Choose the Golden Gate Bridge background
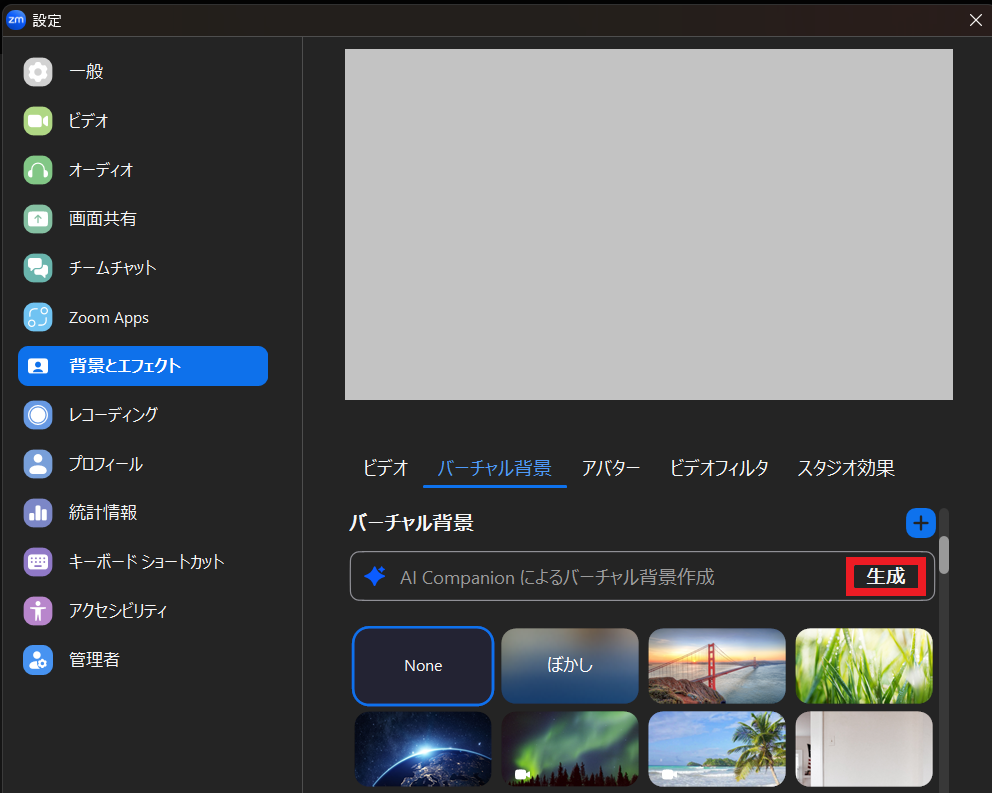 717,666
